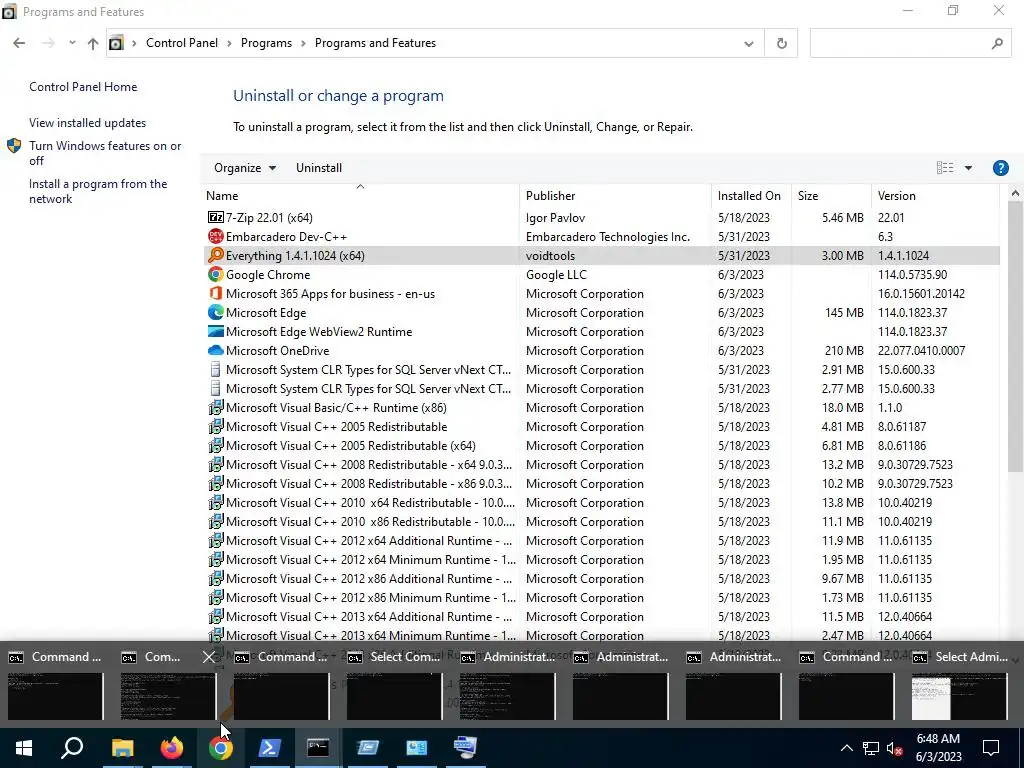Select the Everything search tool icon

[x=216, y=255]
